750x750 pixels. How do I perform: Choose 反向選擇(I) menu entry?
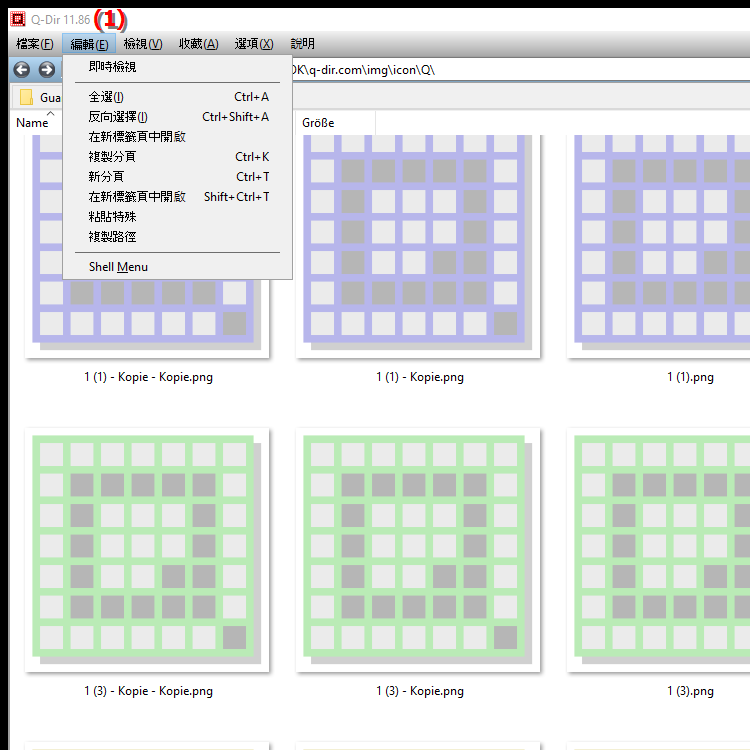pos(177,117)
